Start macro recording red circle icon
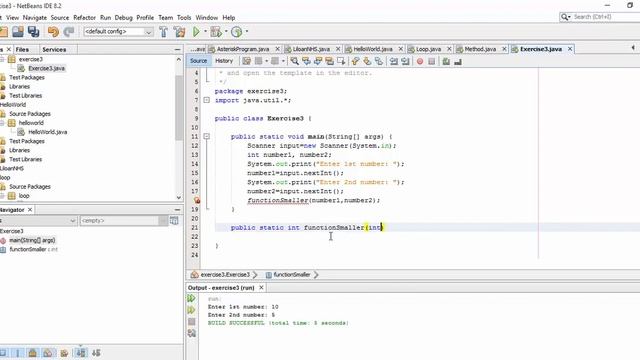 (420, 61)
